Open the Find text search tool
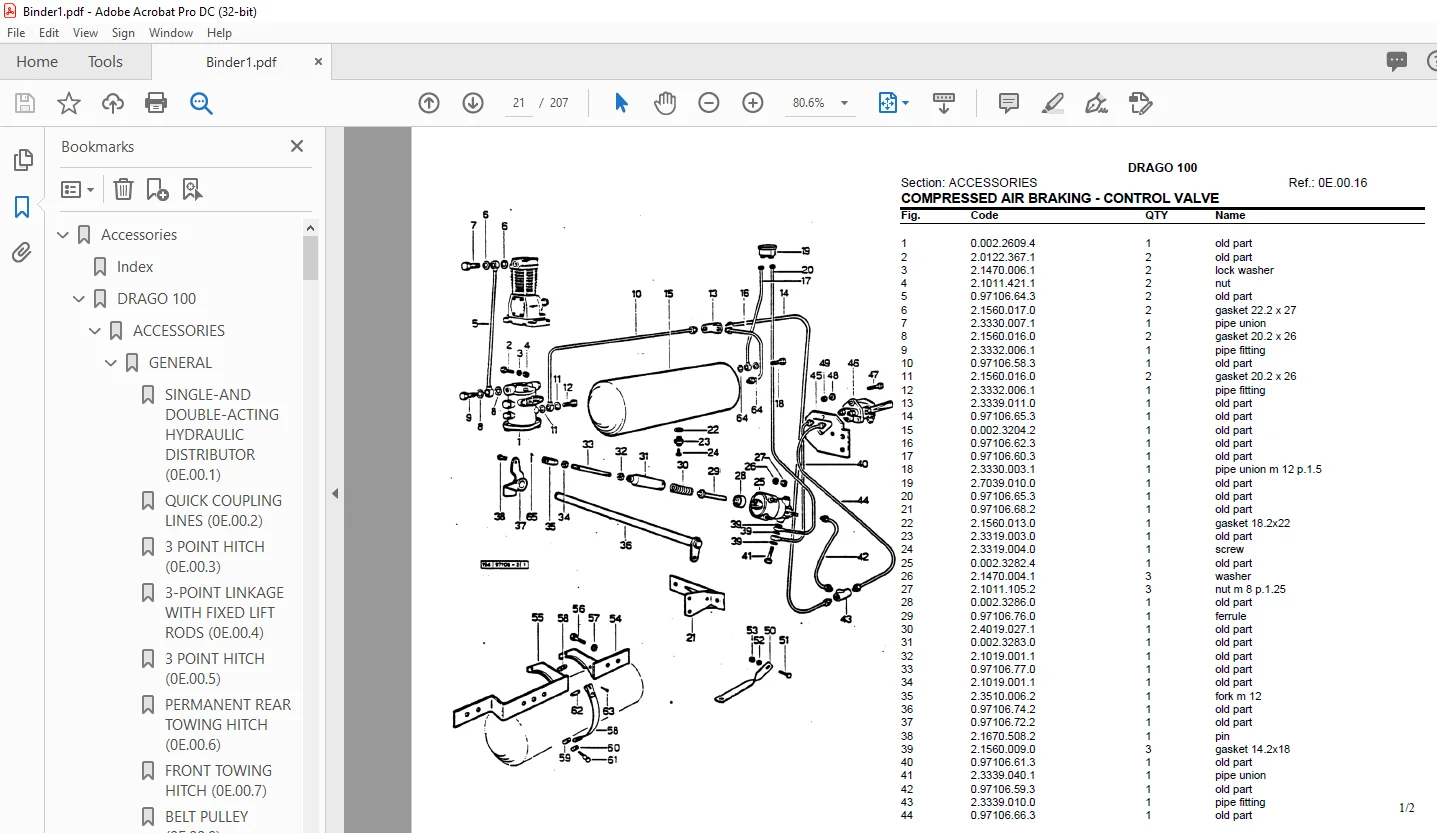 [x=201, y=103]
